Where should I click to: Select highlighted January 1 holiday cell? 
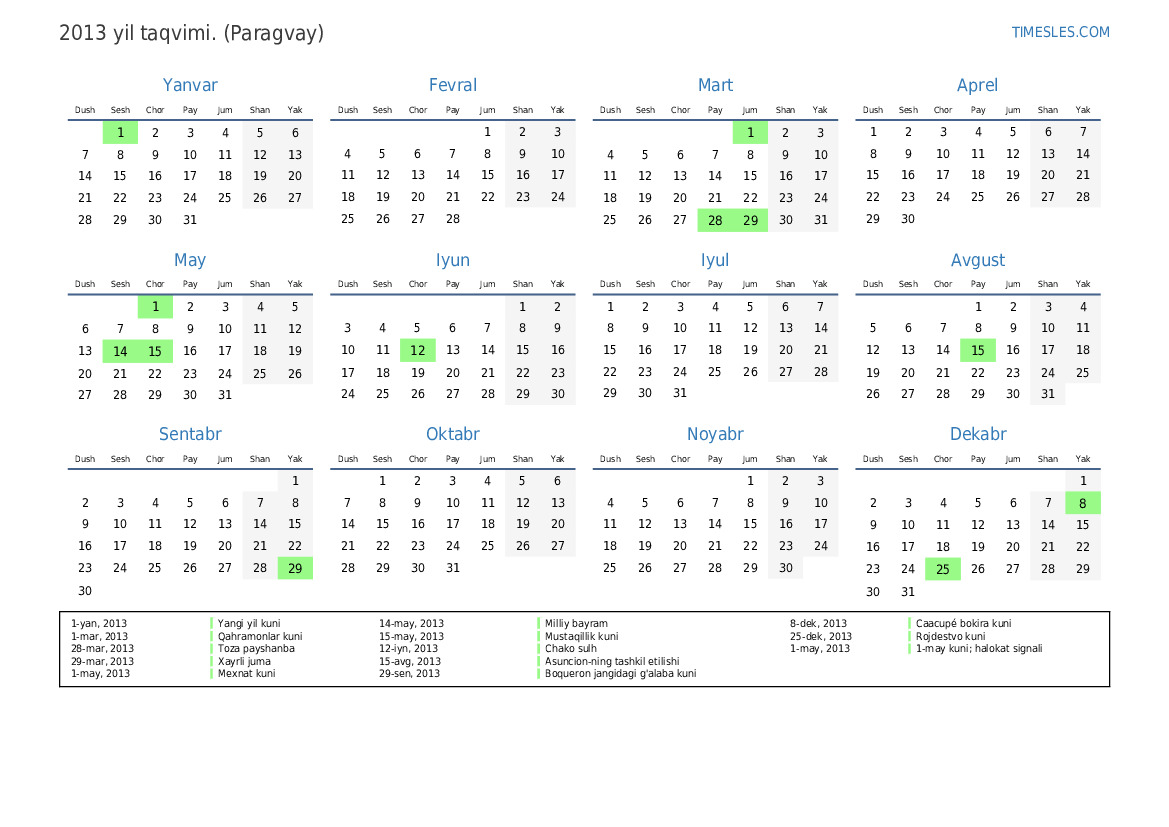click(x=120, y=132)
